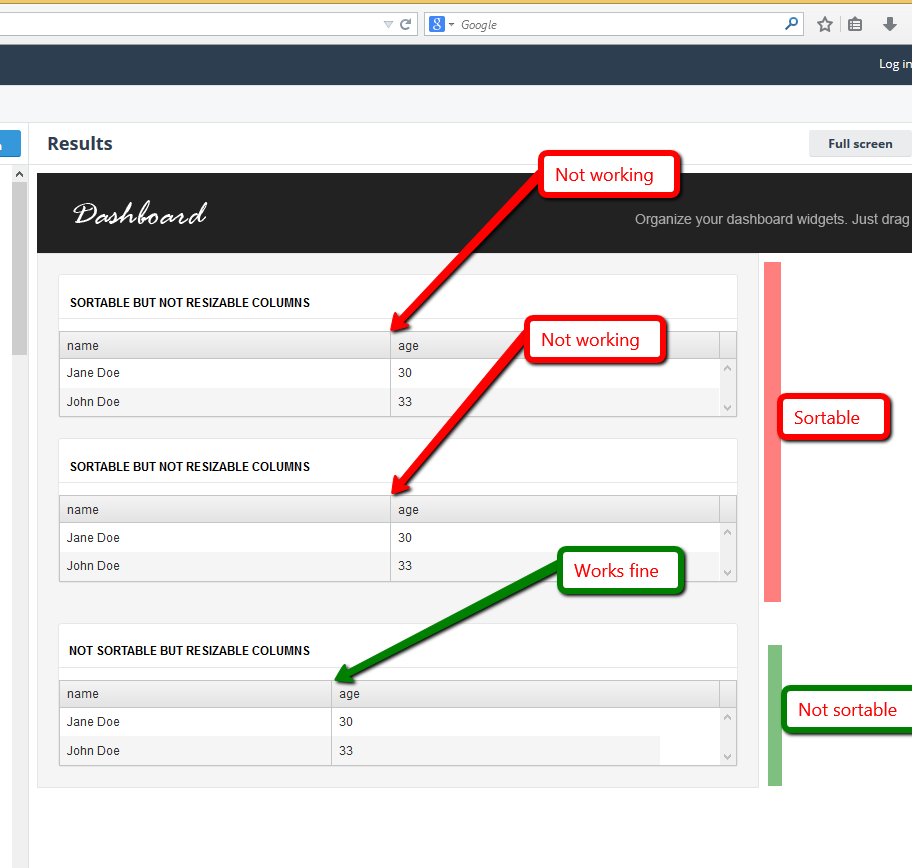The image size is (912, 868).
Task: Click the browser reload icon
Action: [x=405, y=24]
